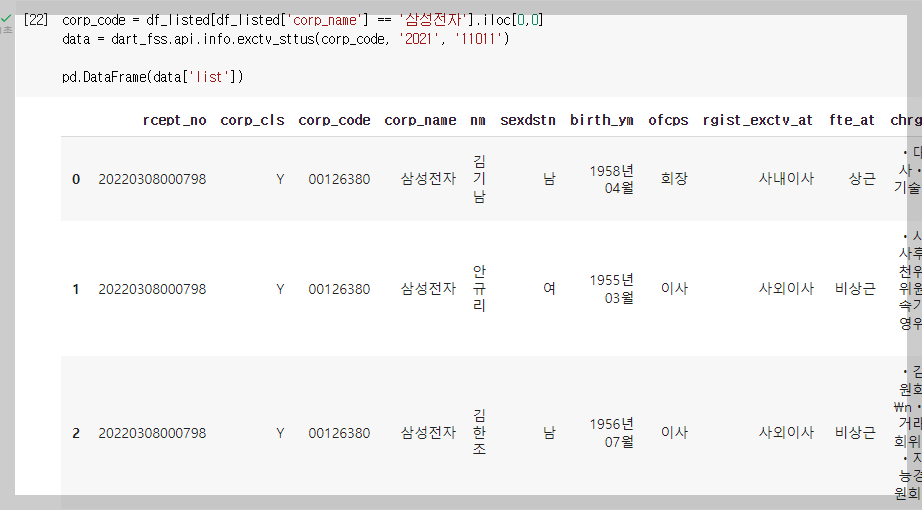
Task: Click the birth_ym column header
Action: pyautogui.click(x=602, y=121)
